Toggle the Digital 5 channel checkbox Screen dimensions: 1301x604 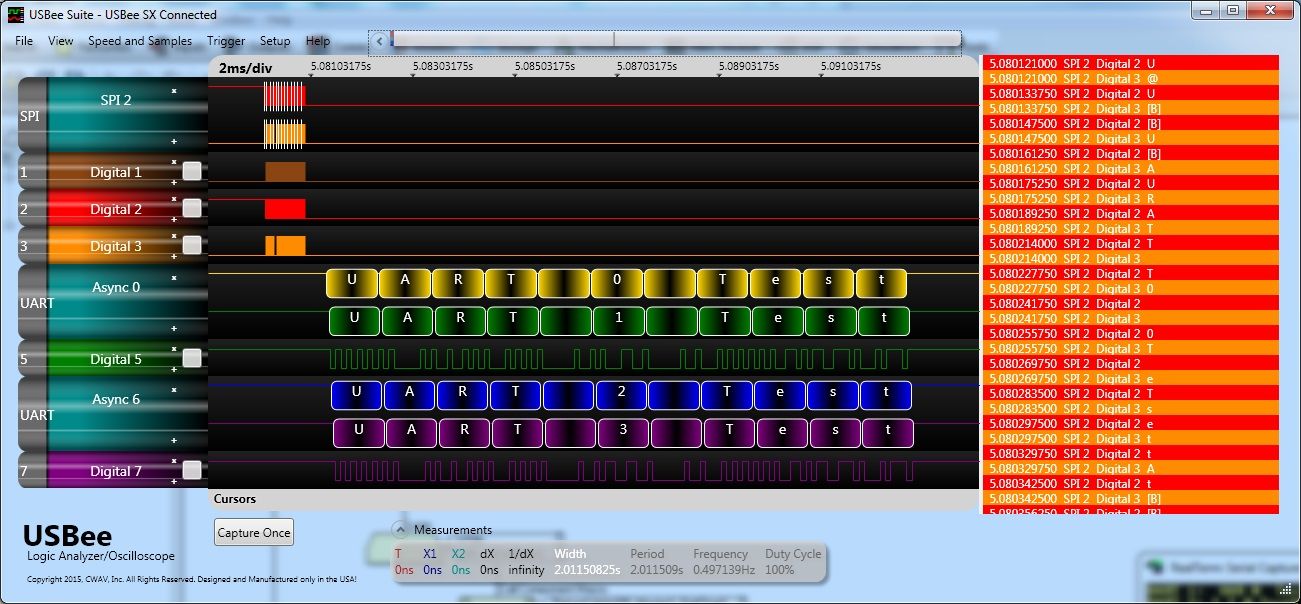click(x=192, y=358)
